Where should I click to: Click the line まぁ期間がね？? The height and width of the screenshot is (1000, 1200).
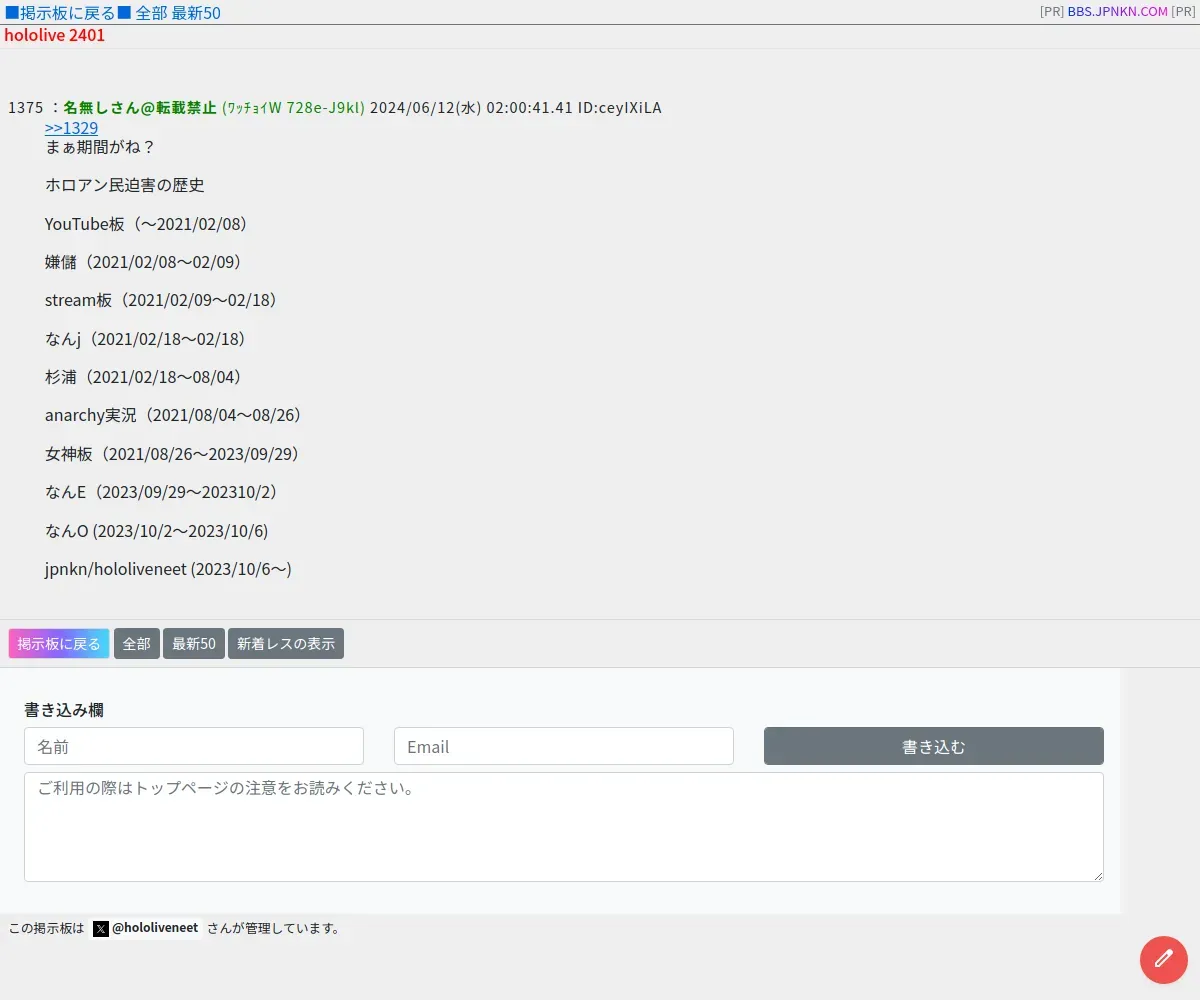[101, 147]
